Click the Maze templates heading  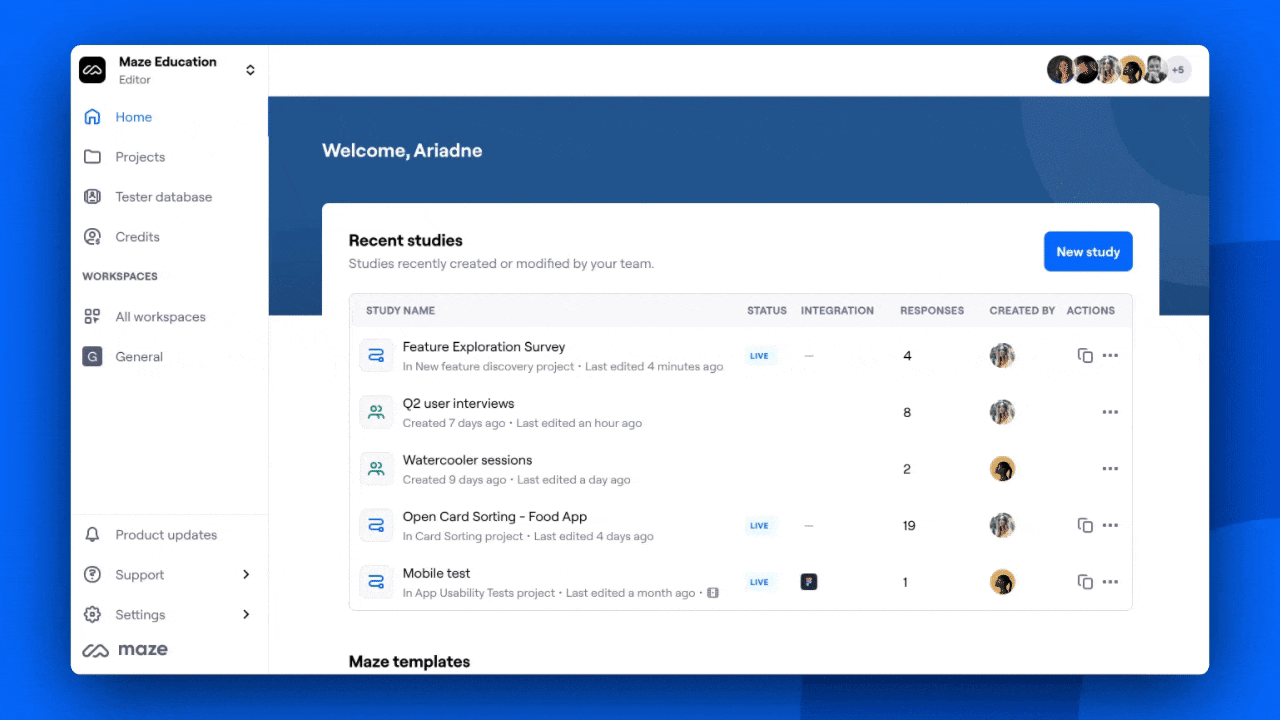coord(409,662)
